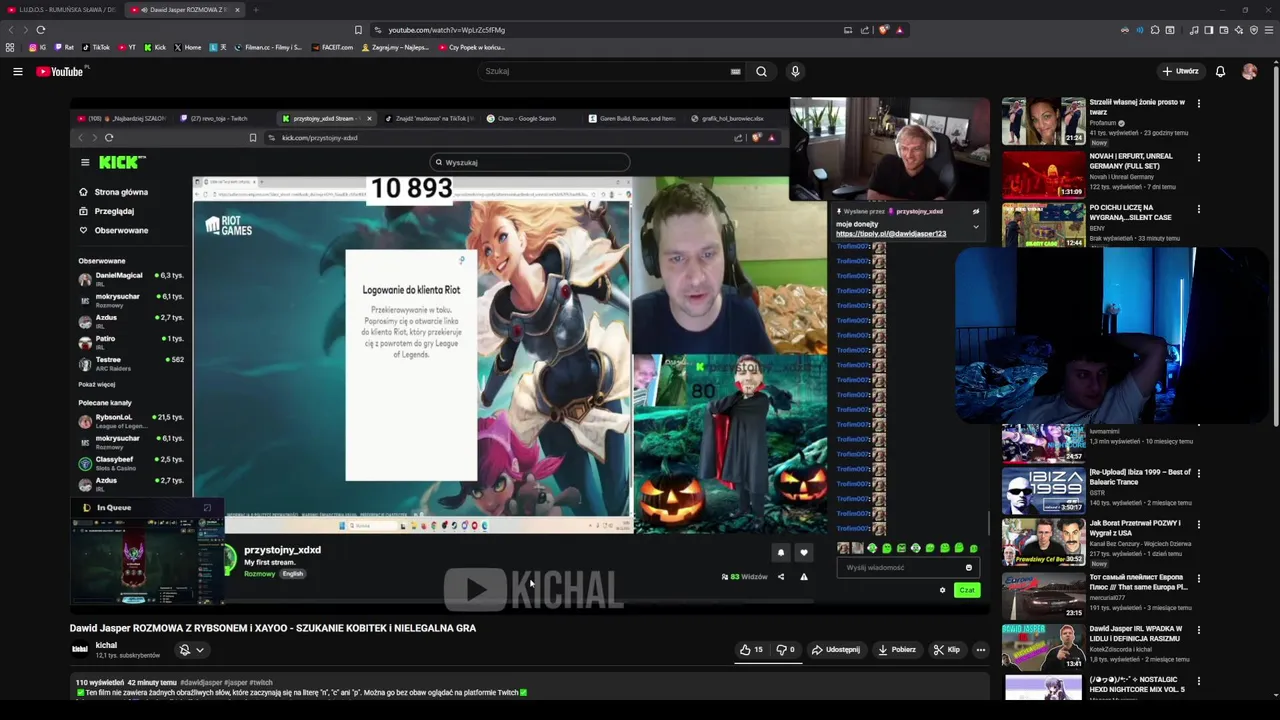Image resolution: width=1280 pixels, height=720 pixels.
Task: Open the notification bell dropdown for kichal channel
Action: tap(191, 650)
